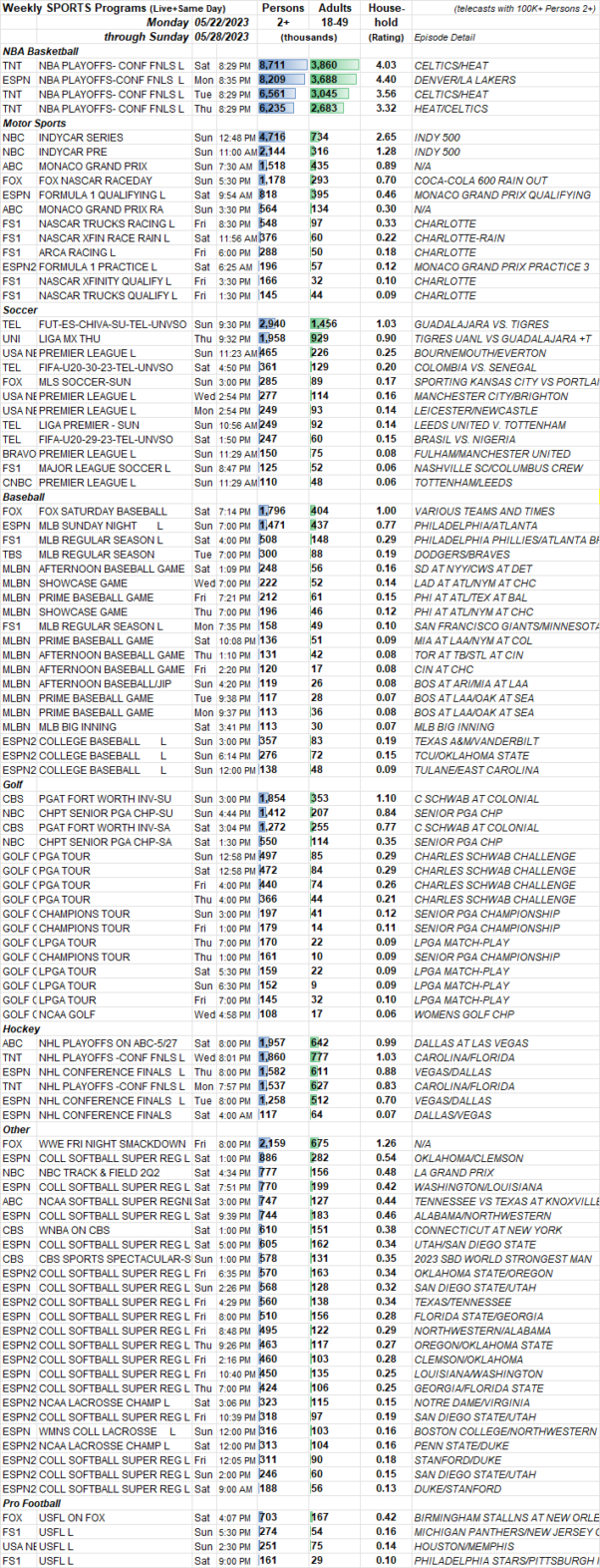Select the 'WWE FRI NIGHT SMACKDOWN' program
600x1568 pixels.
point(113,1144)
